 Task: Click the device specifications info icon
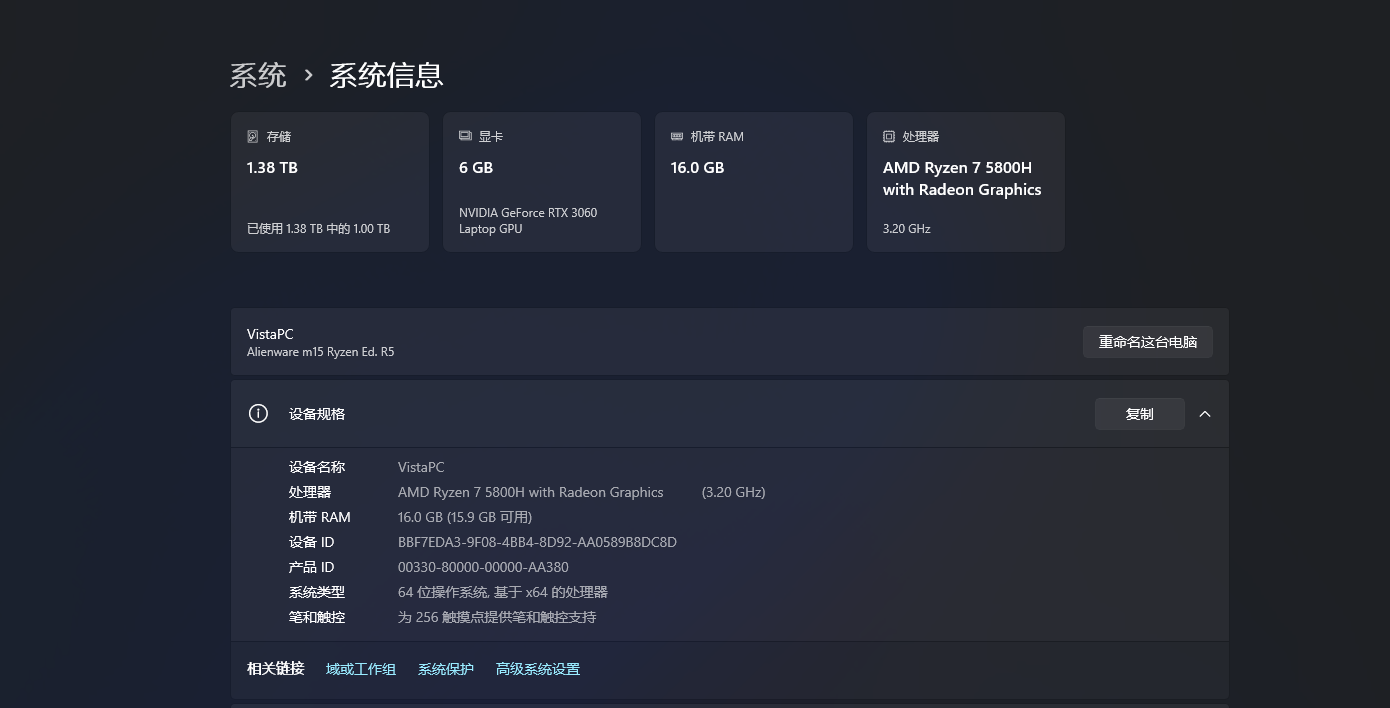[x=258, y=413]
